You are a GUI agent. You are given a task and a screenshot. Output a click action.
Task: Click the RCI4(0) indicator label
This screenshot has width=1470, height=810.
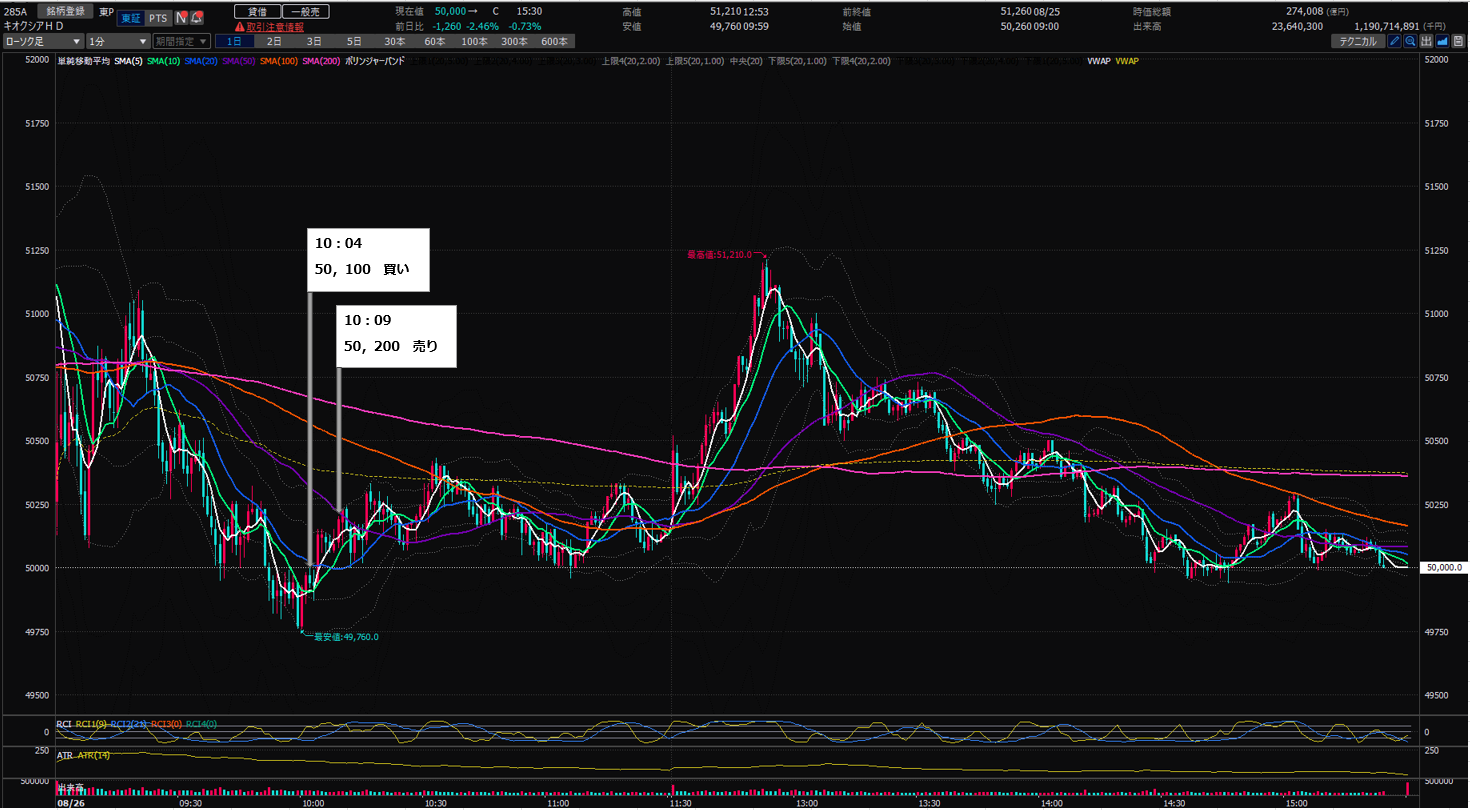pos(204,724)
